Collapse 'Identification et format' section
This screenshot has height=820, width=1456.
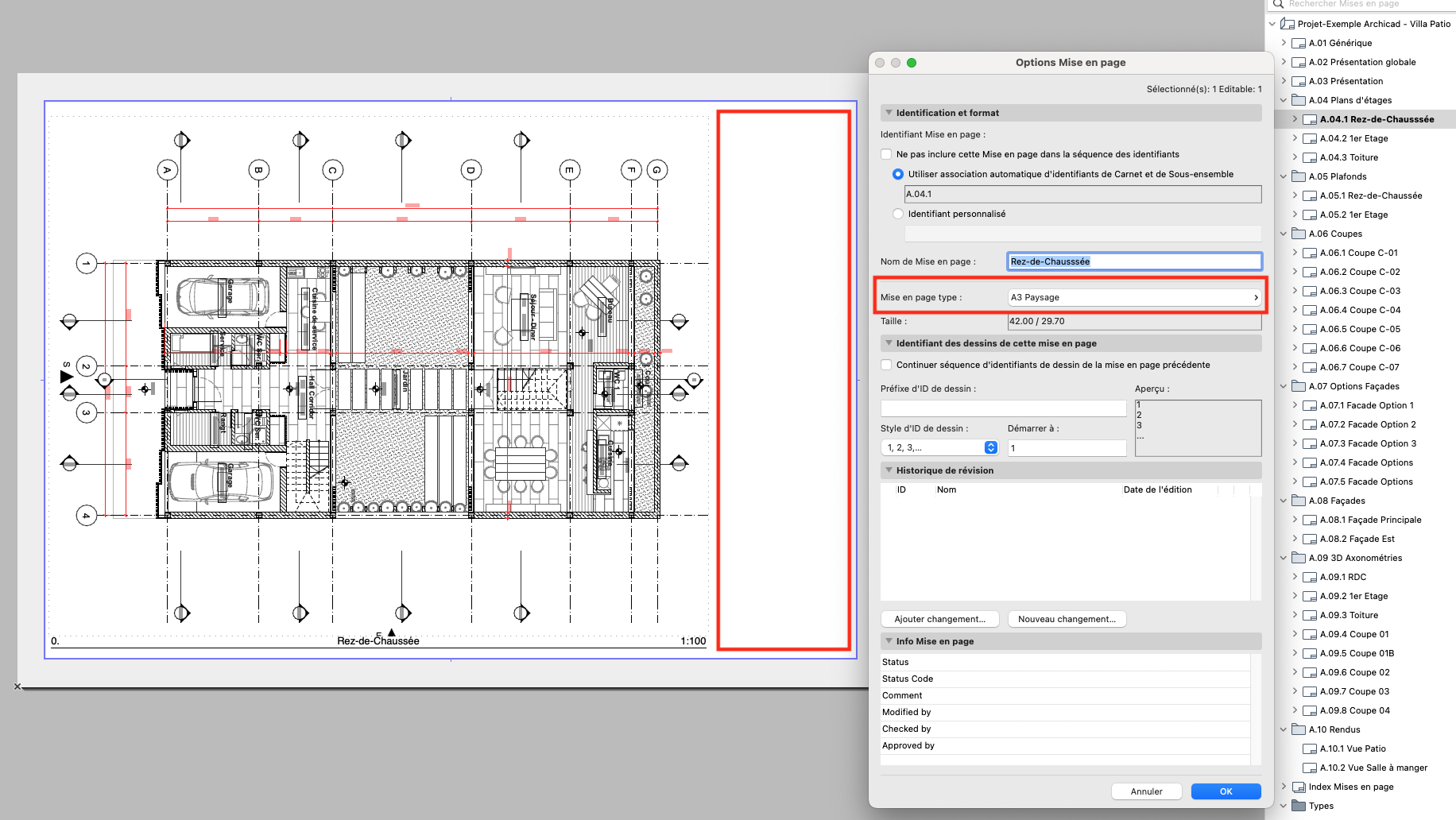pyautogui.click(x=889, y=113)
